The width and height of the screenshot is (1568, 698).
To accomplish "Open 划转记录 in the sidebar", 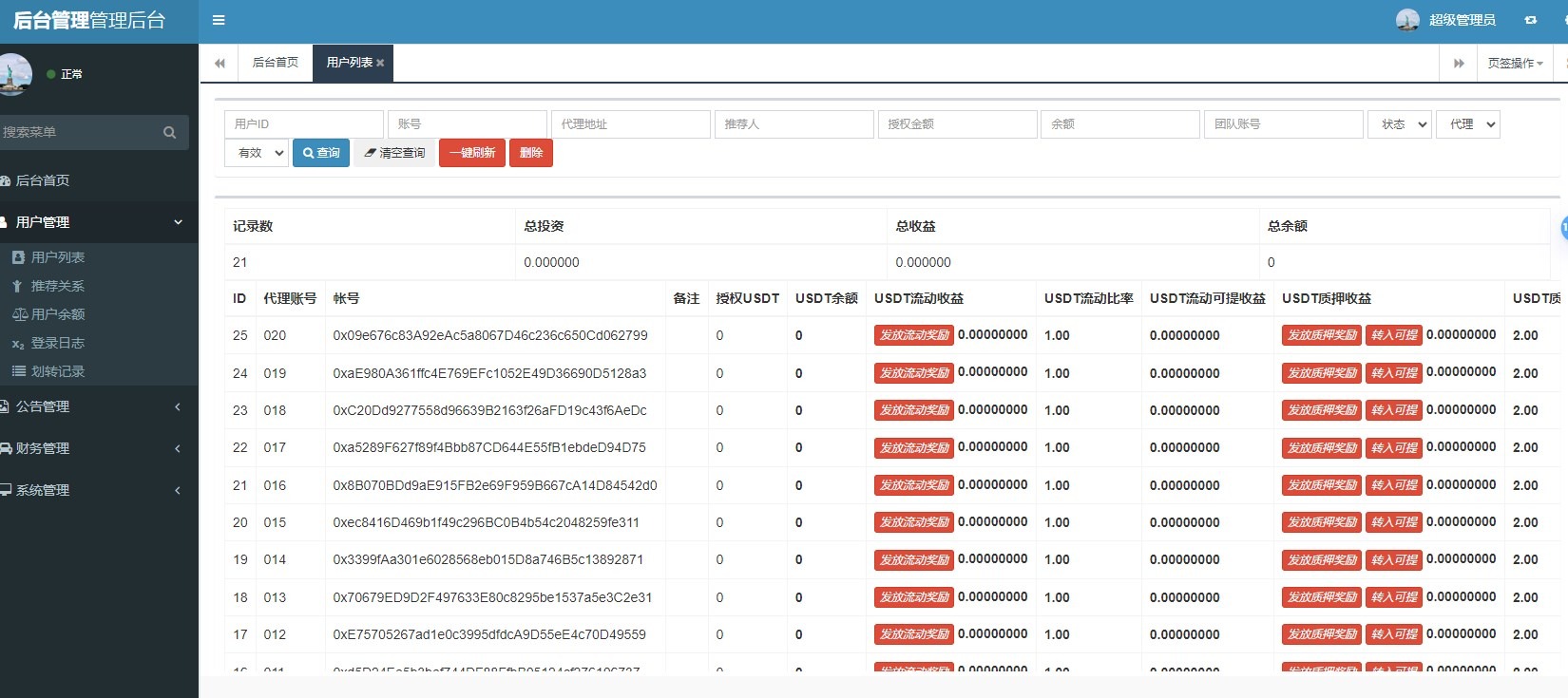I will click(57, 371).
